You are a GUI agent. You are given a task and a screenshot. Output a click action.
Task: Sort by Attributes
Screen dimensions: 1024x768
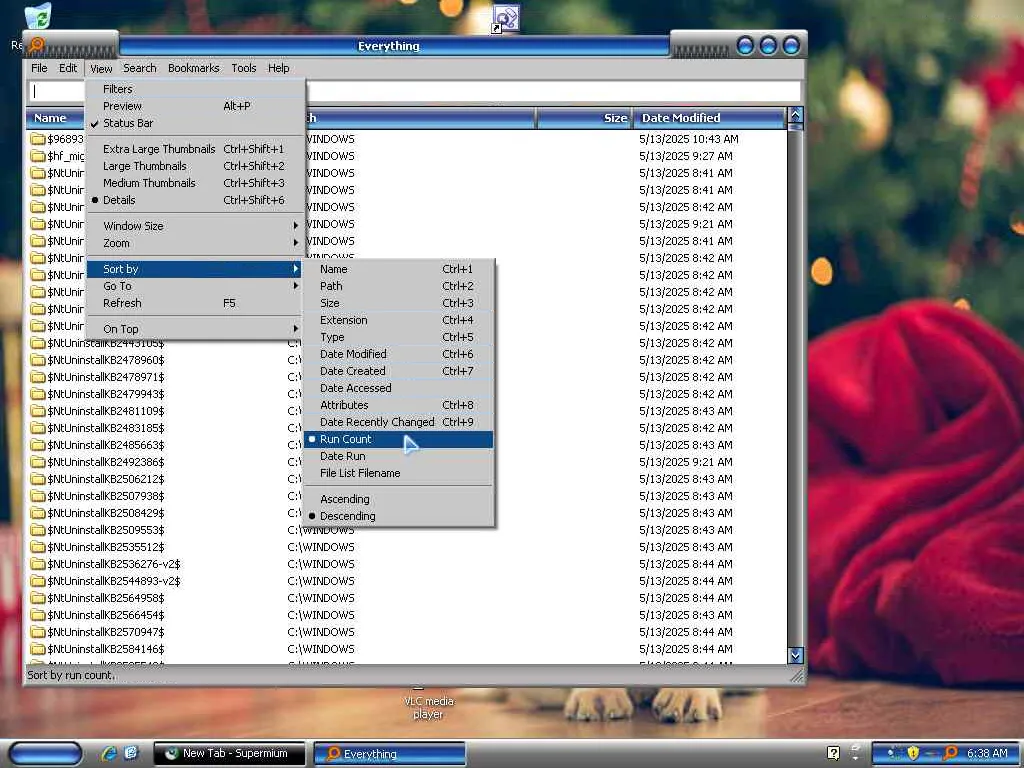coord(398,405)
